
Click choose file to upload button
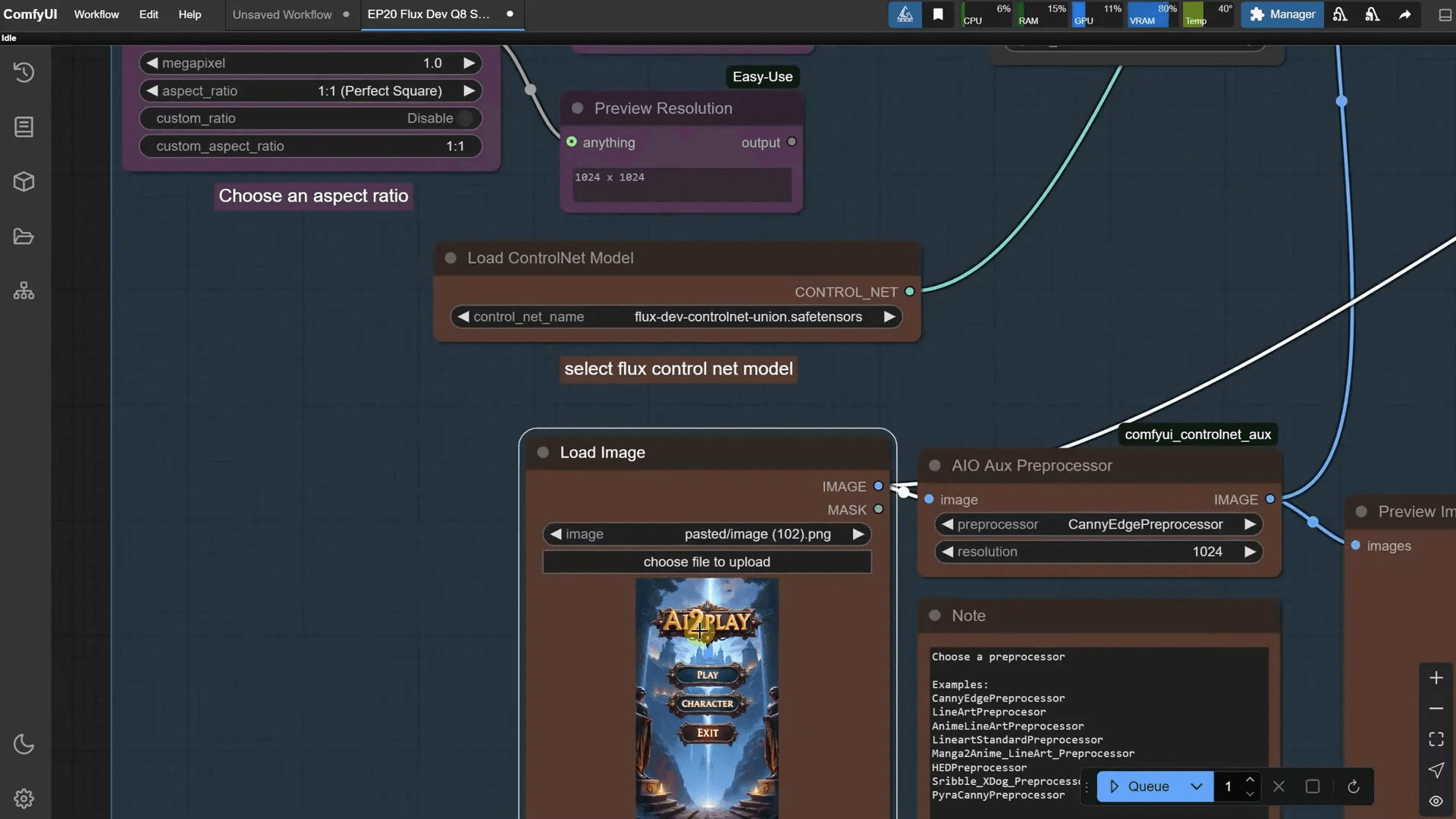pos(707,562)
